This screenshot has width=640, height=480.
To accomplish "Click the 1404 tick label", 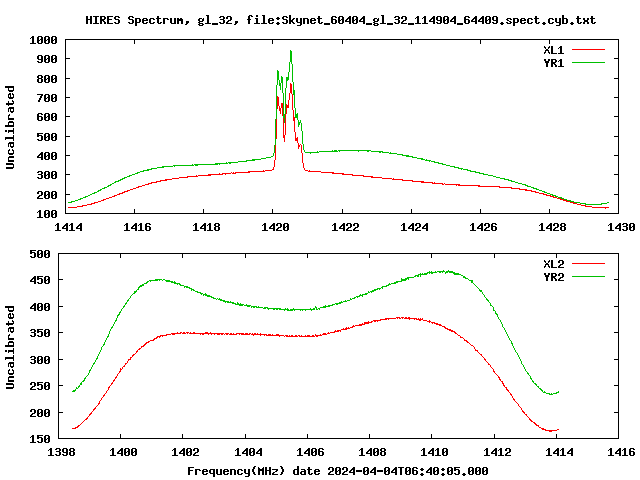I will click(248, 452).
